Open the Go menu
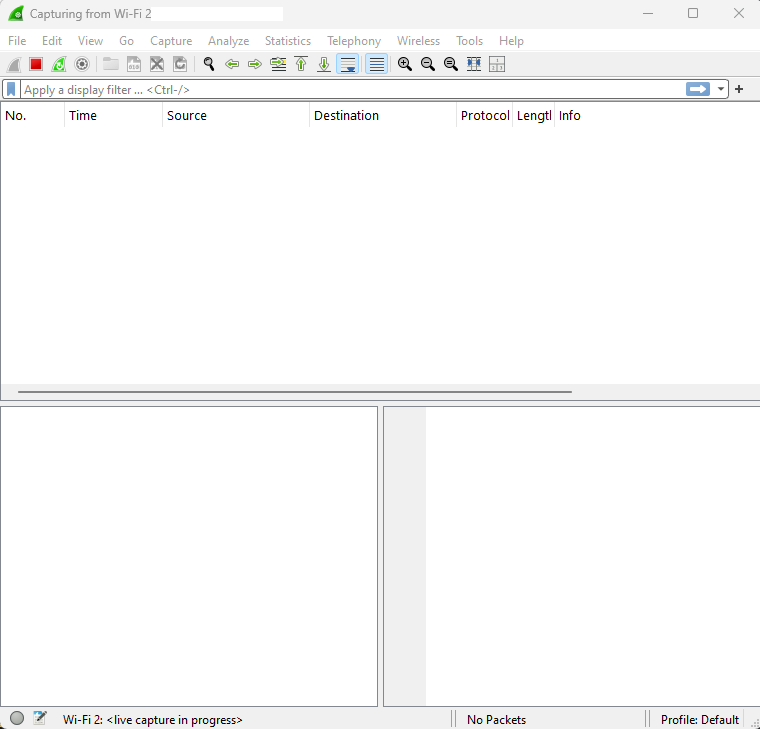760x729 pixels. click(127, 41)
